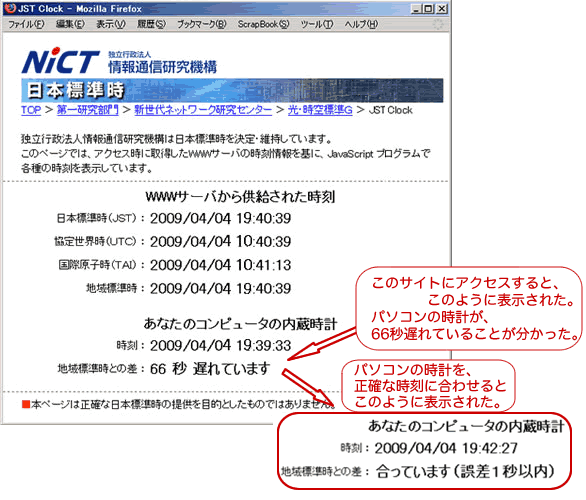Open the ツール(T) menu

coord(317,24)
